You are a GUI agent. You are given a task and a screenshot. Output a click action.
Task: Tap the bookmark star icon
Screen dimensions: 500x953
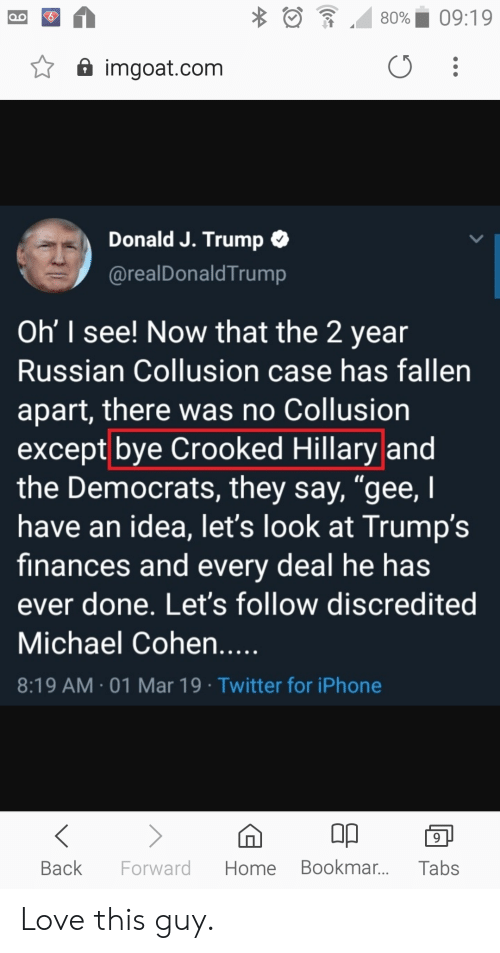click(41, 67)
